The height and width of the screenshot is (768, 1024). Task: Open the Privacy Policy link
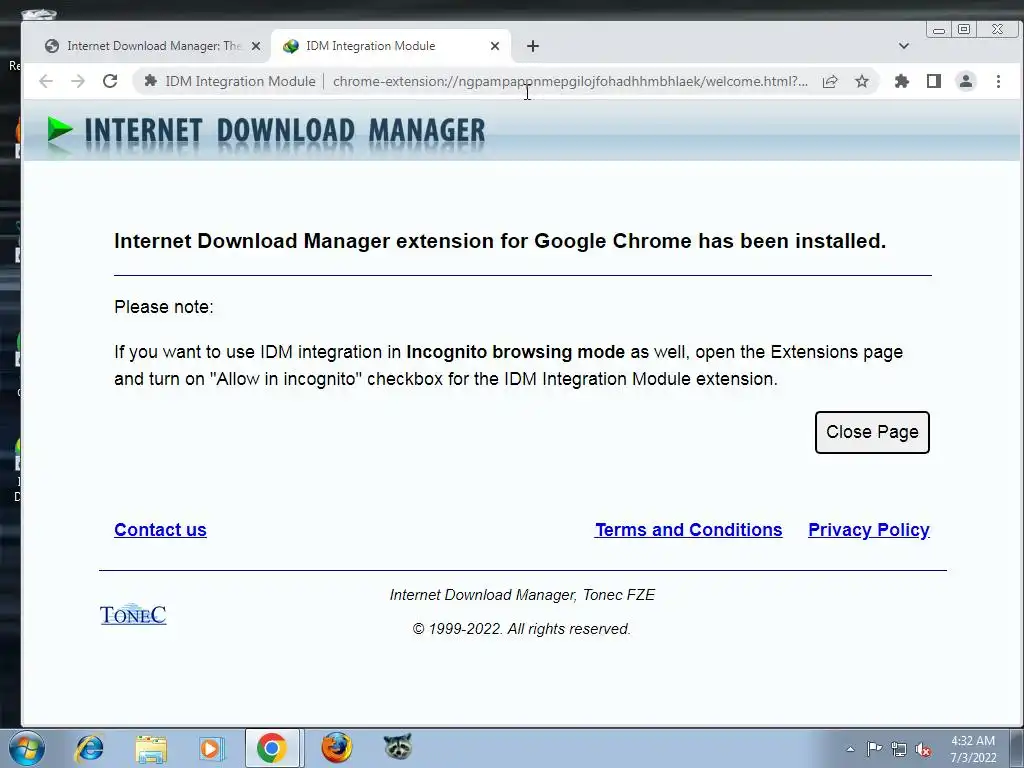869,530
